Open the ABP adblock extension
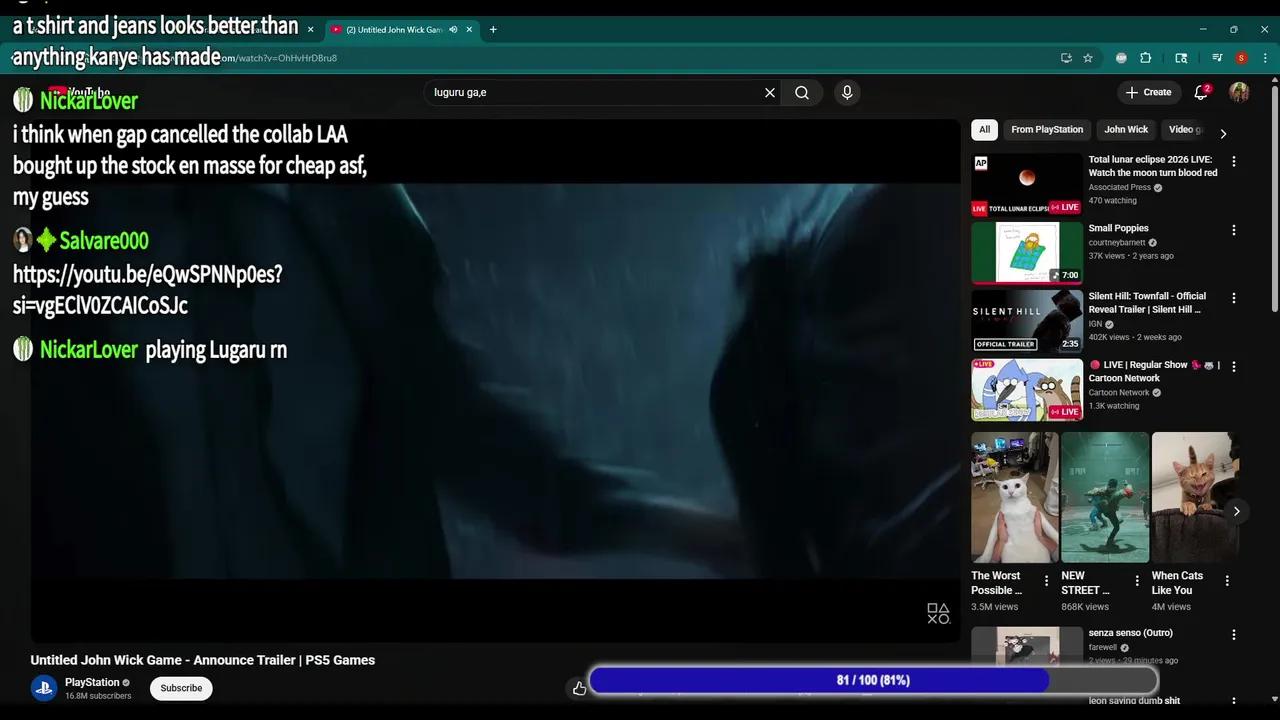Screen dimensions: 1280x720 click(1121, 58)
